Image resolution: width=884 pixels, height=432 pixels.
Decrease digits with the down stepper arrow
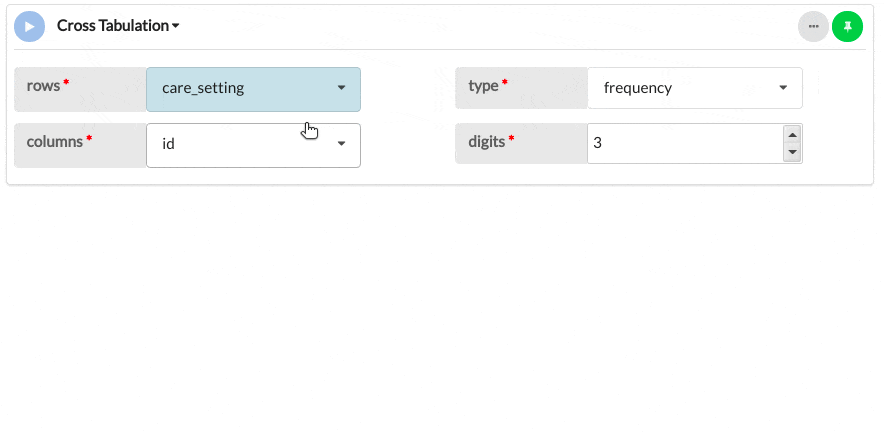coord(792,152)
